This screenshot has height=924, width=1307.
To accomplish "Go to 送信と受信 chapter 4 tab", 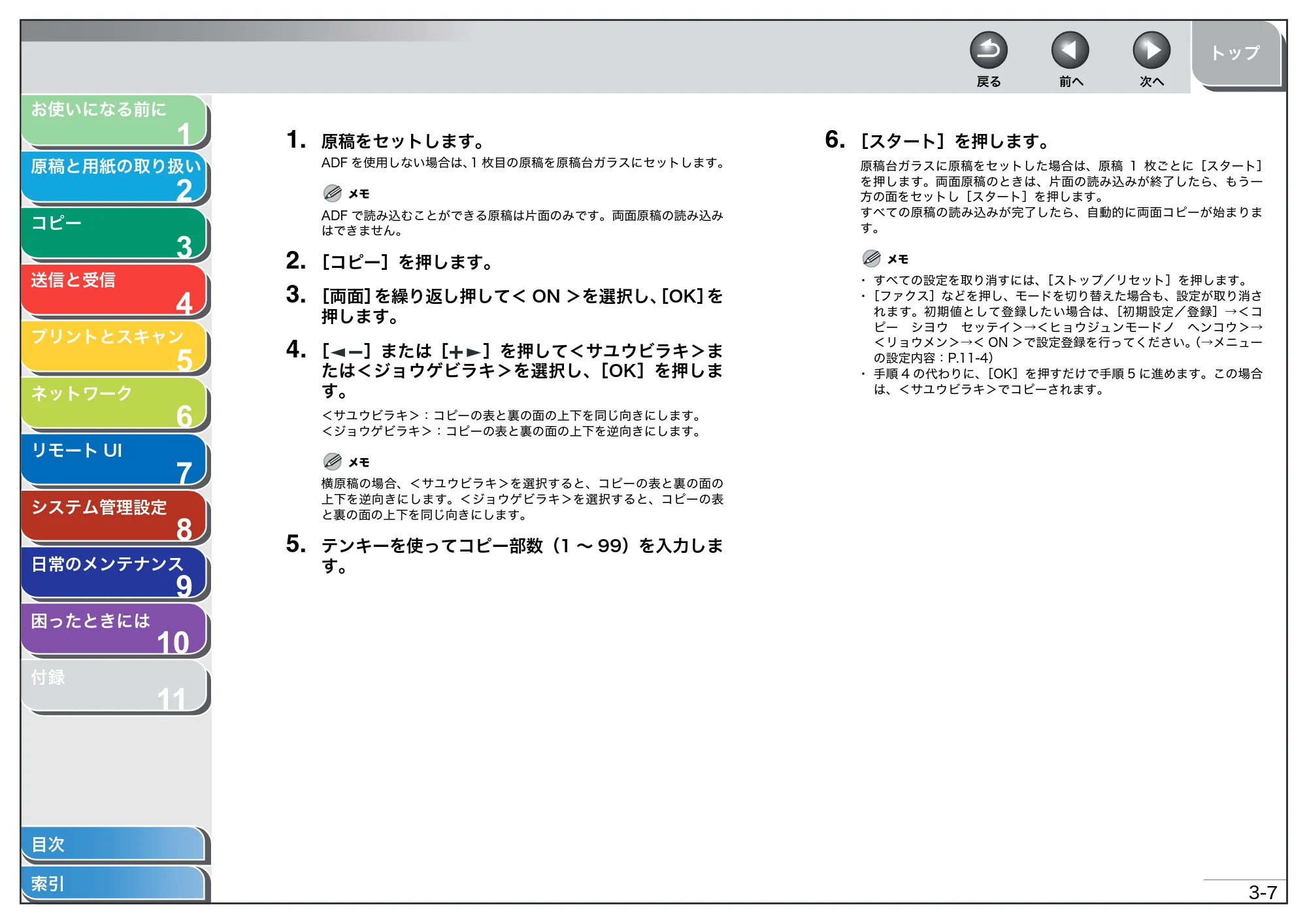I will (114, 291).
